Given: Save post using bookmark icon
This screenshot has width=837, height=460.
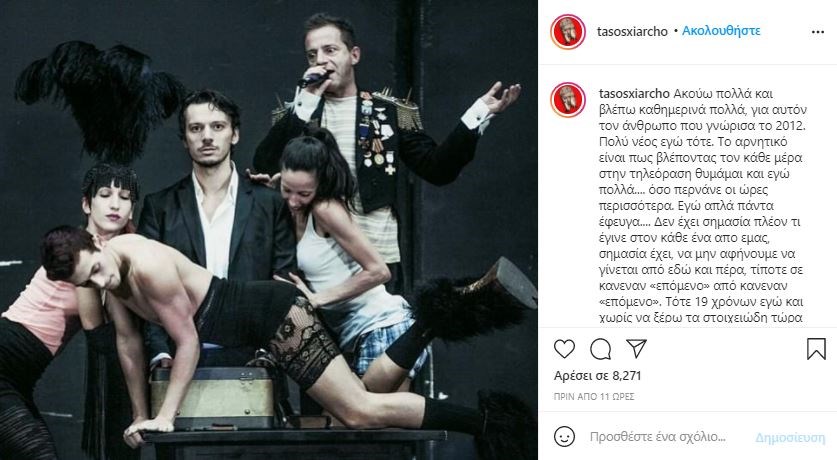Looking at the screenshot, I should [x=816, y=348].
